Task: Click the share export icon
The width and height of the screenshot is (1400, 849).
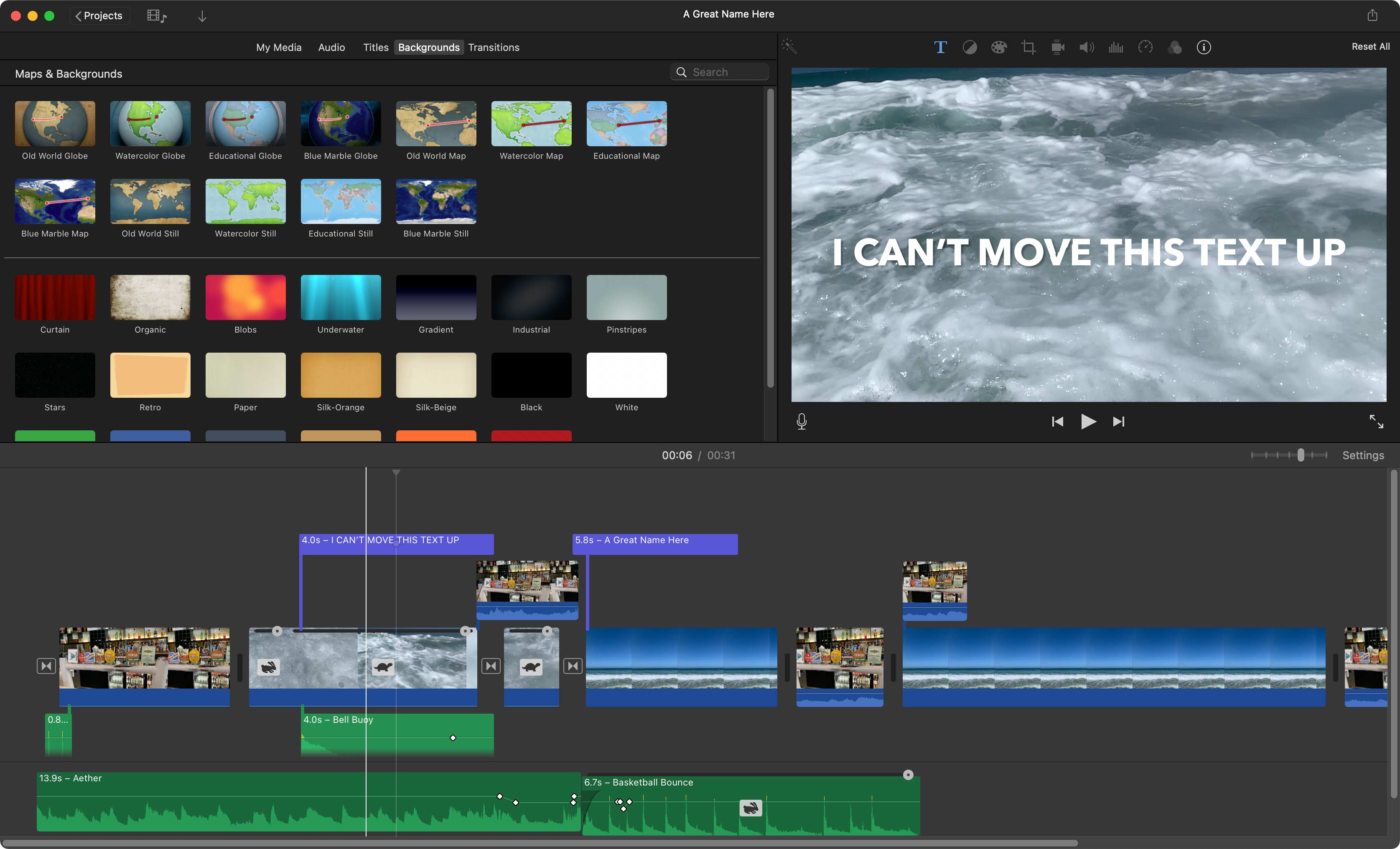Action: point(1372,15)
